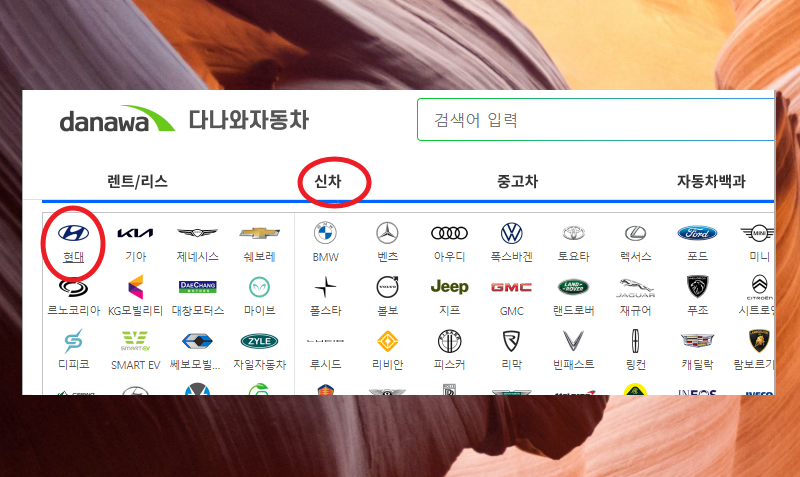Image resolution: width=800 pixels, height=477 pixels.
Task: Click the danawa logo
Action: [x=117, y=119]
